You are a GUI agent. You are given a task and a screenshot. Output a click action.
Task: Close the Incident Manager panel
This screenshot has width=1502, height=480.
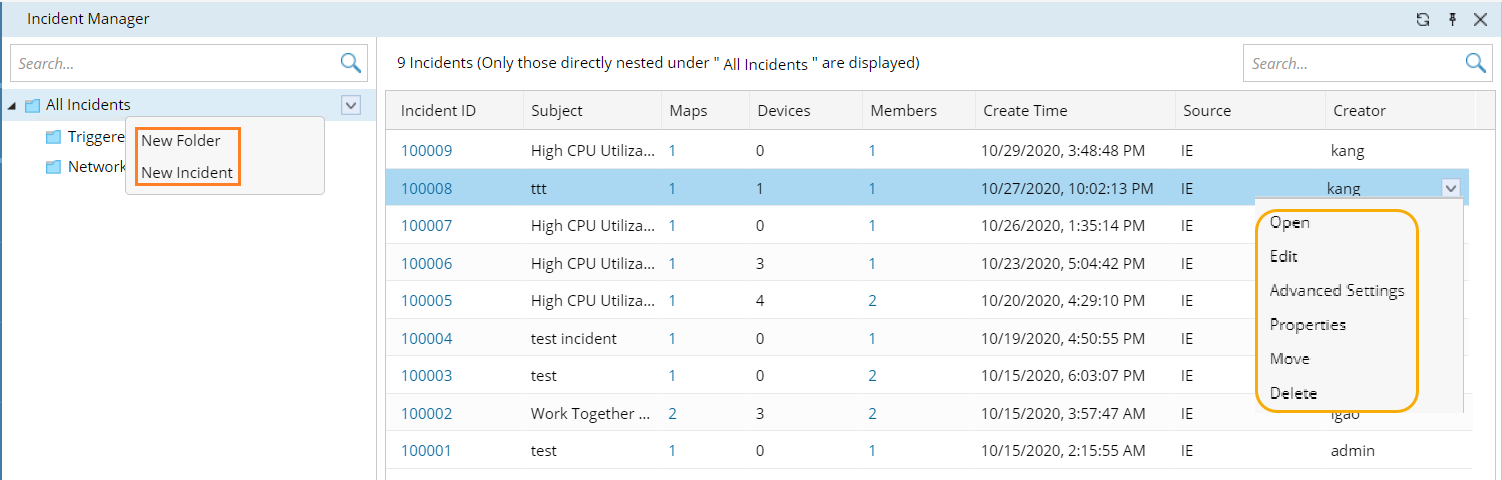(1481, 19)
